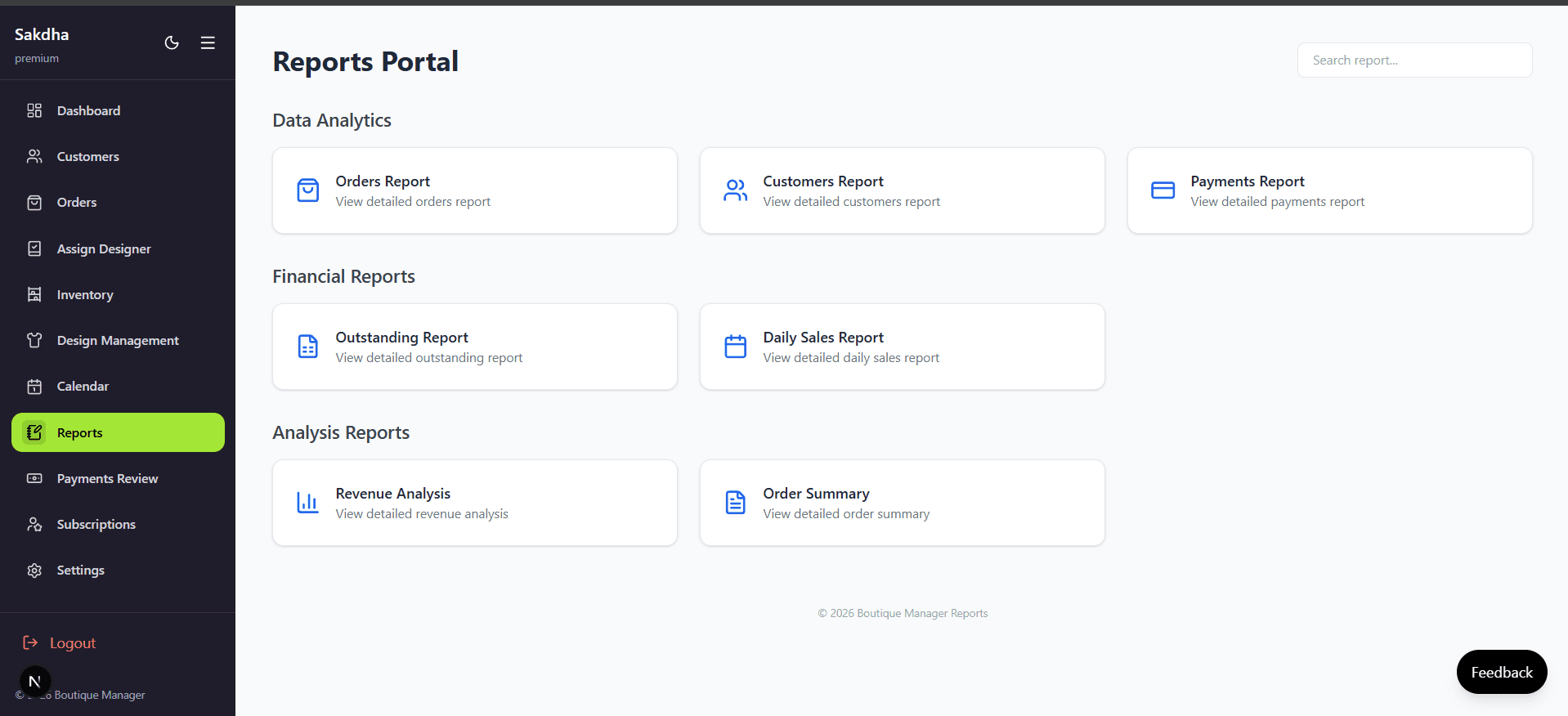Click the Assign Designer clipboard icon
The width and height of the screenshot is (1568, 716).
tap(34, 248)
